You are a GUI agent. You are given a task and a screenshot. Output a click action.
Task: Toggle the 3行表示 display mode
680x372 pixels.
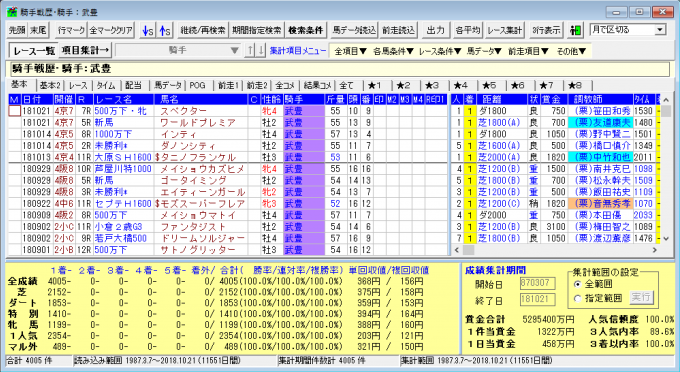[546, 30]
